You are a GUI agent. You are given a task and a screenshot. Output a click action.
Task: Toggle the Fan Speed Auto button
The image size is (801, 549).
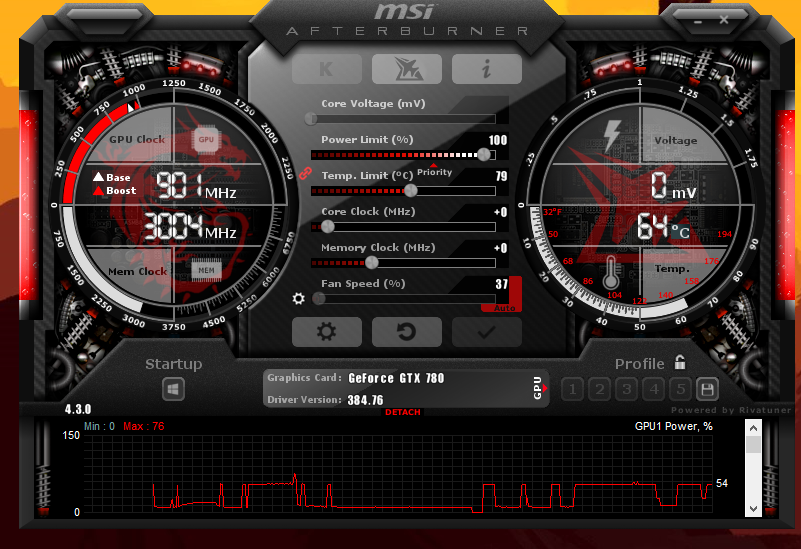point(505,308)
